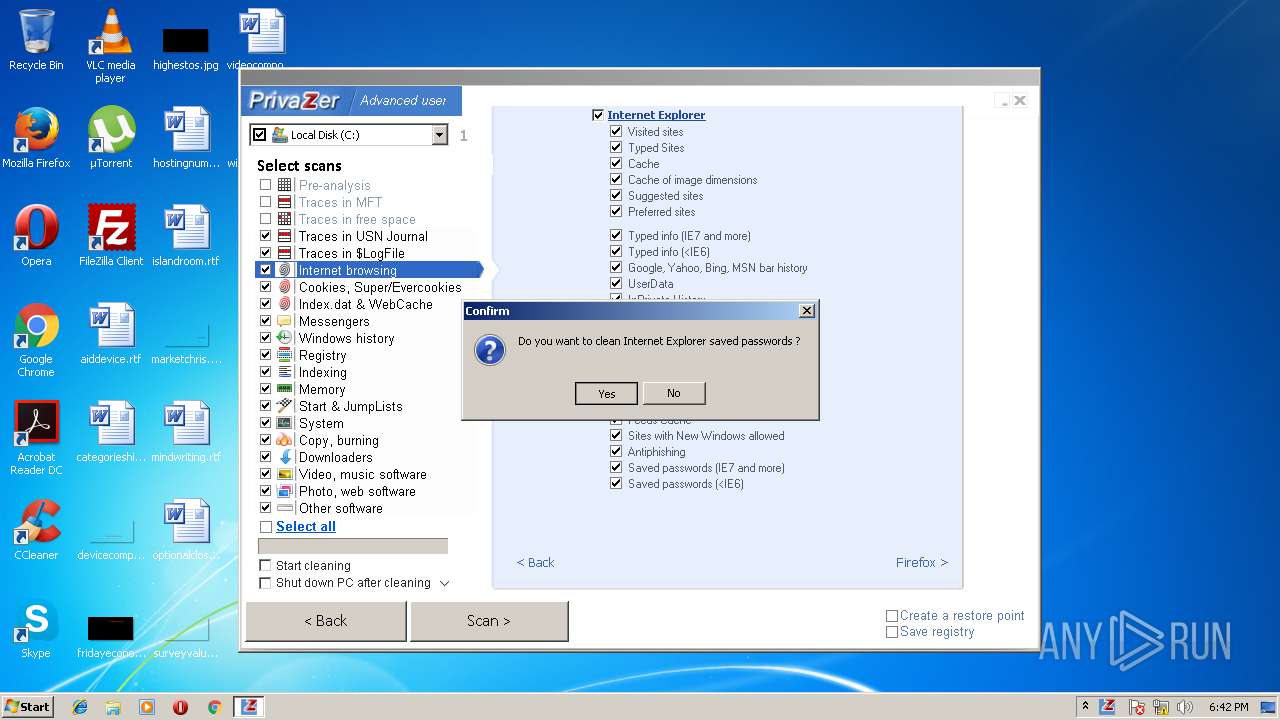The width and height of the screenshot is (1280, 720).
Task: Toggle the Typed Sites checkbox
Action: point(616,147)
